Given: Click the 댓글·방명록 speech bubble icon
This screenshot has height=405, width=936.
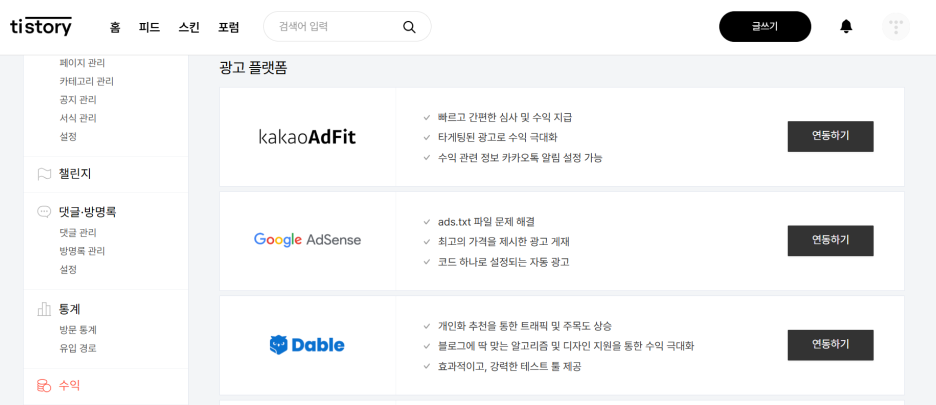Looking at the screenshot, I should (44, 211).
